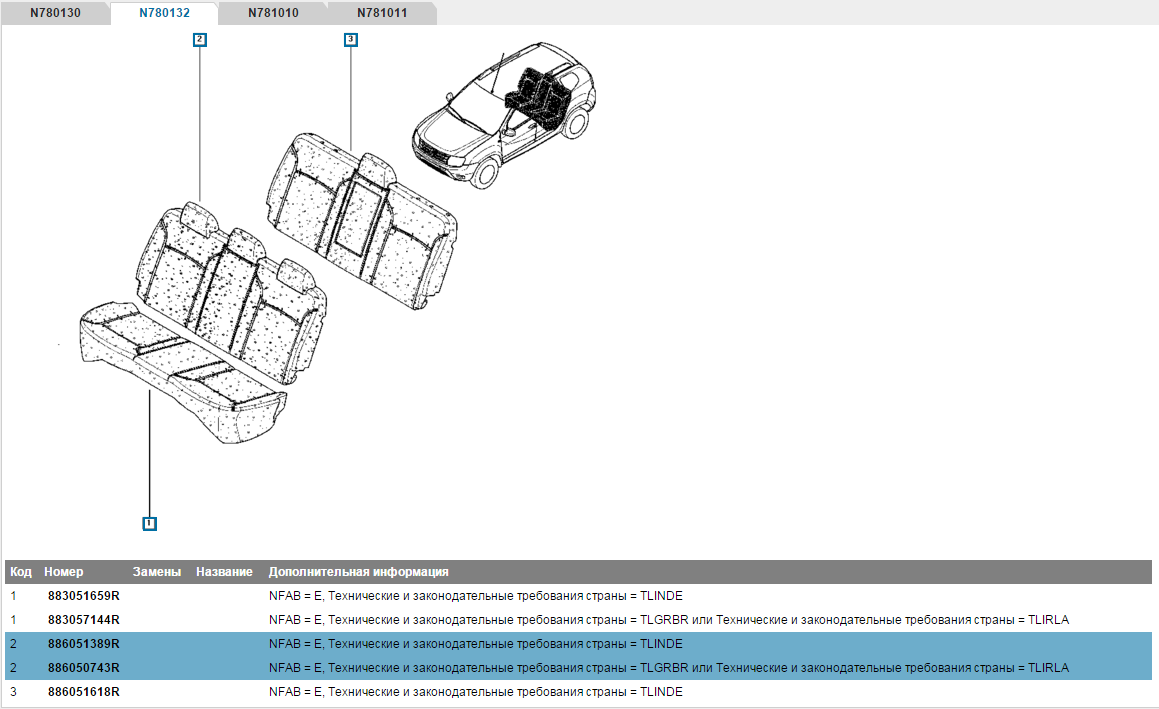Screen dimensions: 1159x709
Task: Click the Замены column header
Action: coord(157,572)
